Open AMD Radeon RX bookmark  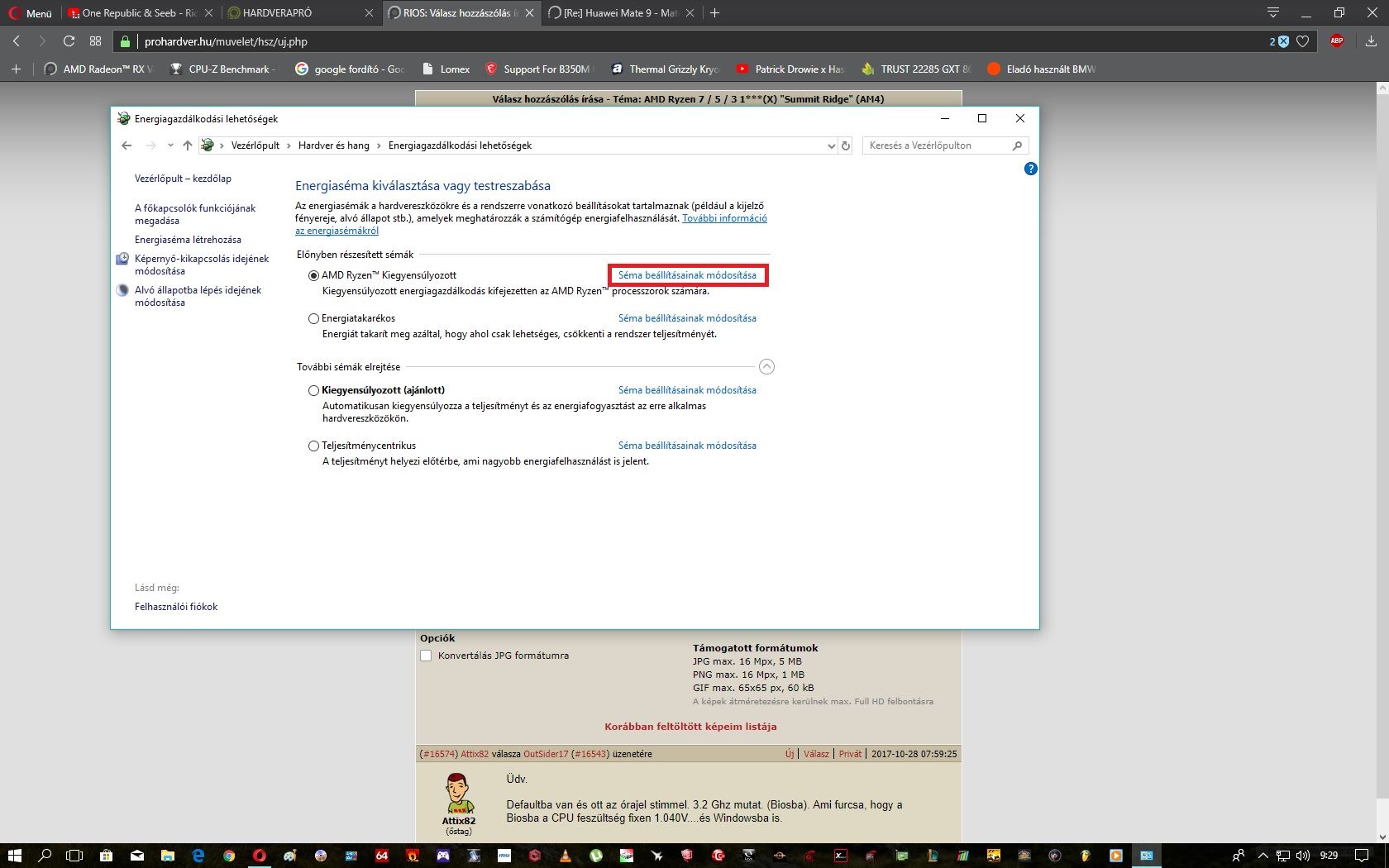click(x=99, y=69)
